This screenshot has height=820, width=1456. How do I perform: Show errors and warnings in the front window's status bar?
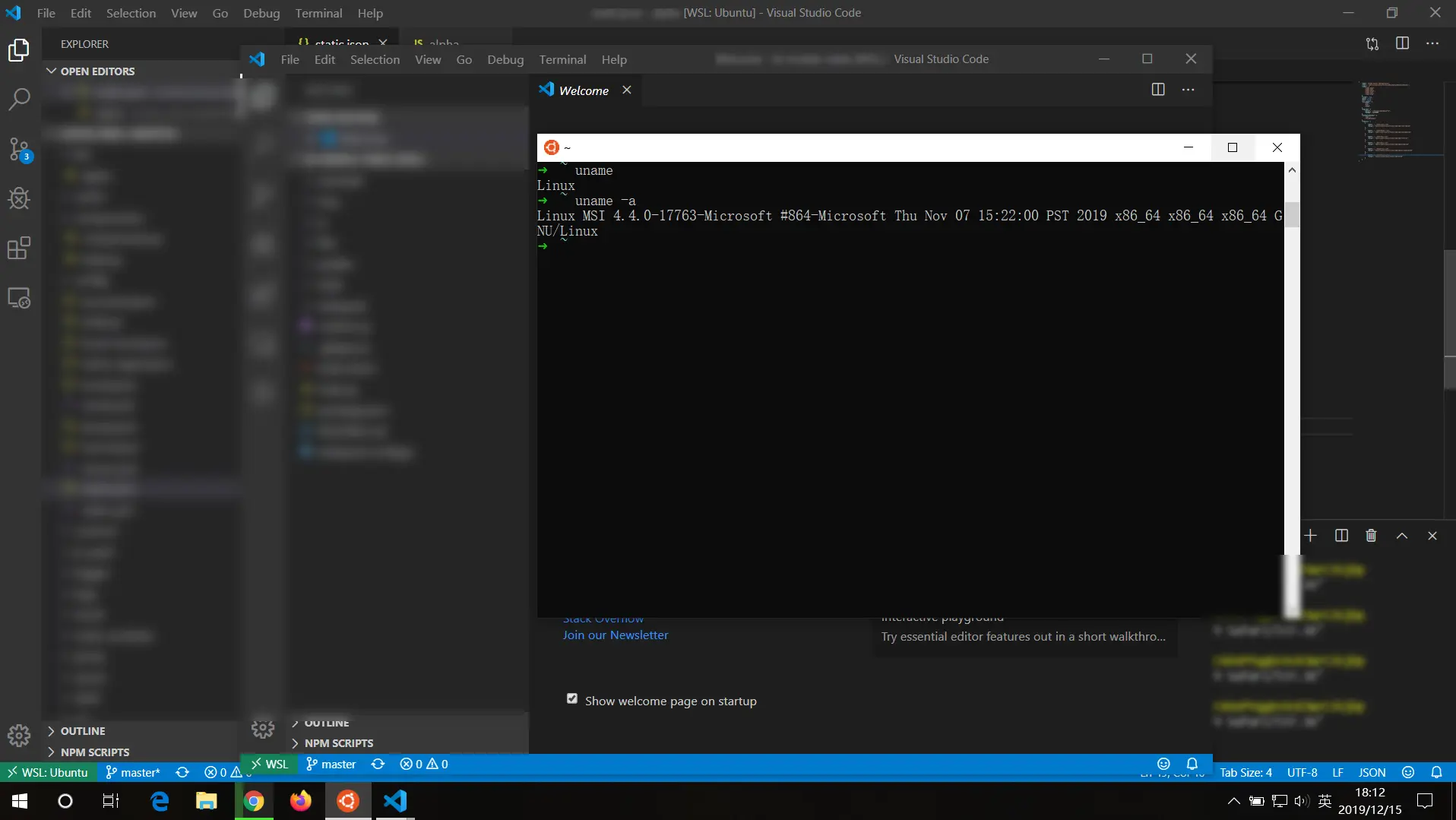click(424, 764)
